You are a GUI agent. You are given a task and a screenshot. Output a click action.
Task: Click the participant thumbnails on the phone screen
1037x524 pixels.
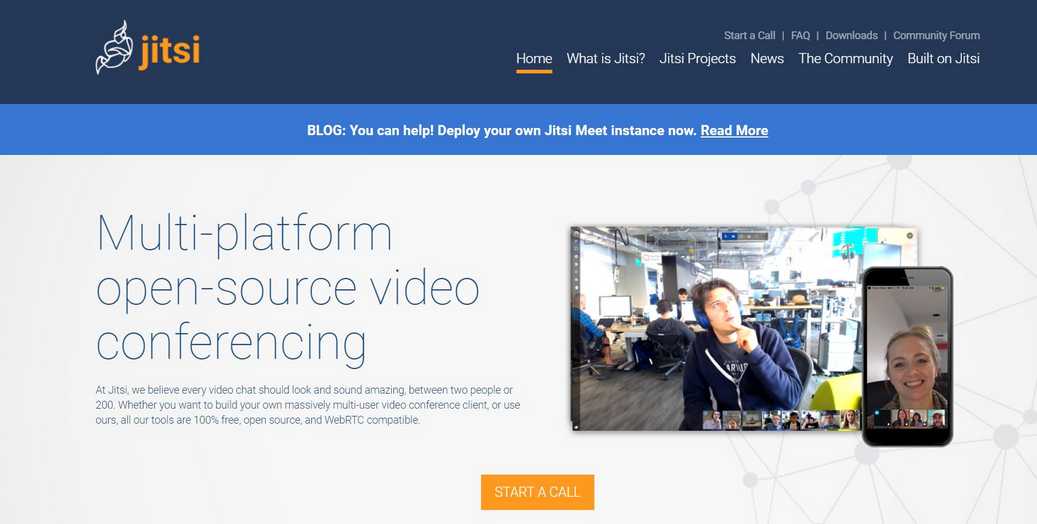pos(910,419)
